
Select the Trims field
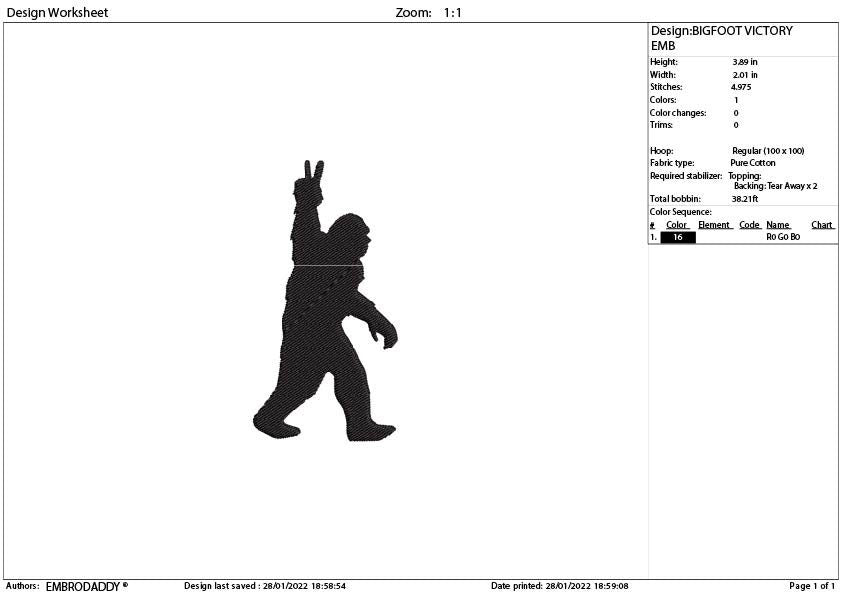[735, 124]
